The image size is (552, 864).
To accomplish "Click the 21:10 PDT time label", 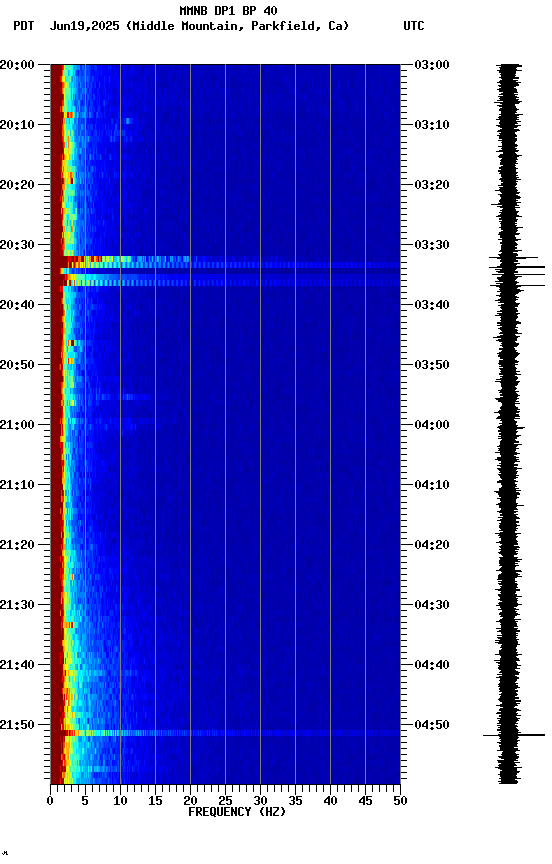I will point(17,485).
